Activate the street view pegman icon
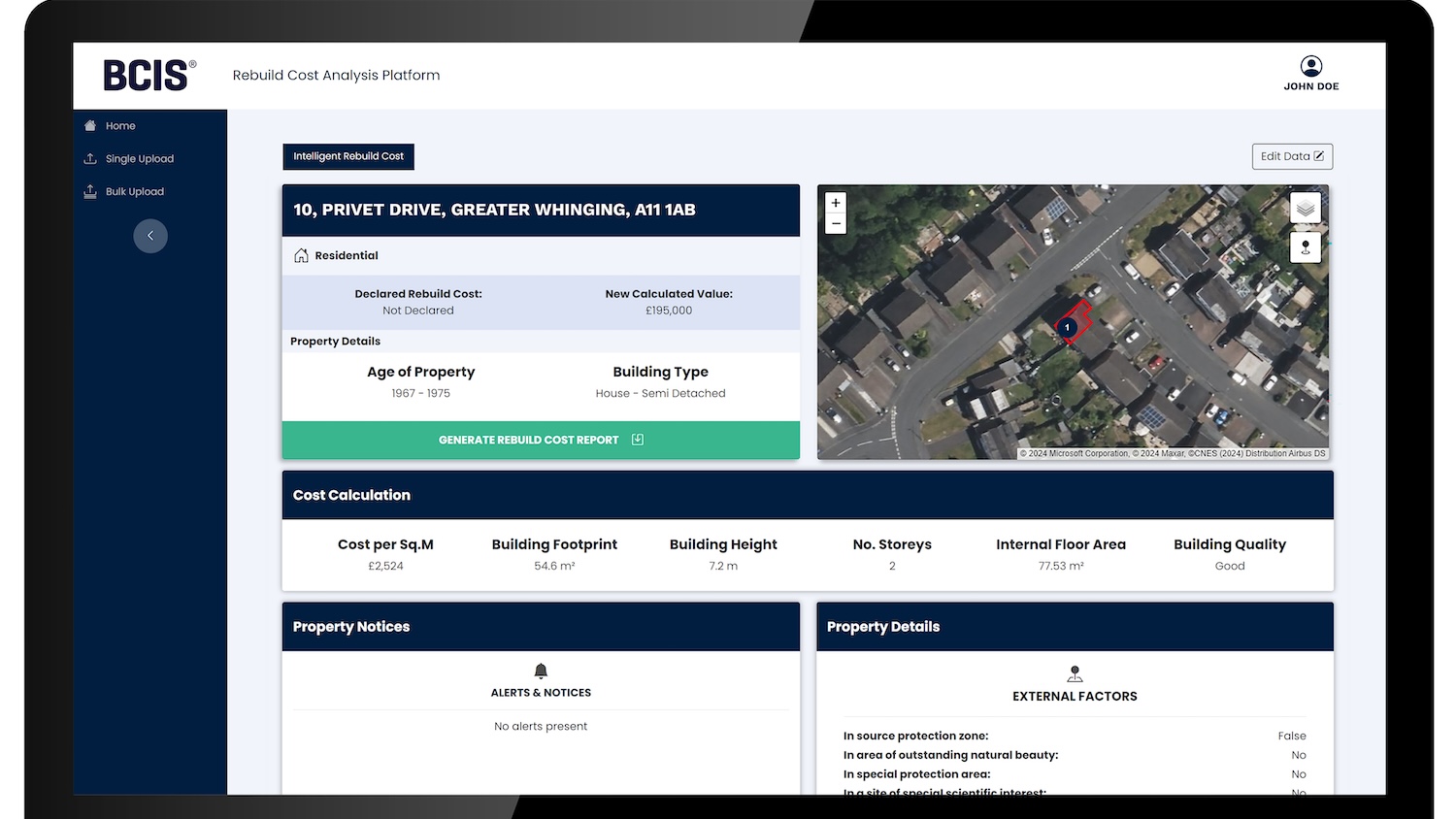 click(1306, 247)
